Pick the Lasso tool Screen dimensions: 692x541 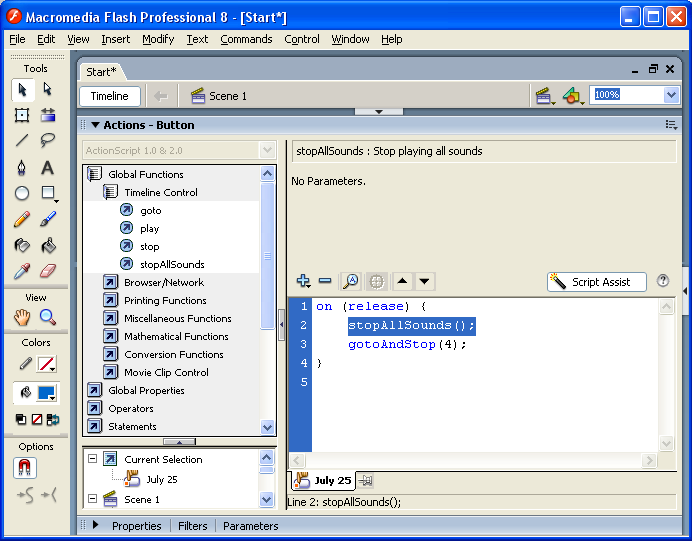point(47,140)
